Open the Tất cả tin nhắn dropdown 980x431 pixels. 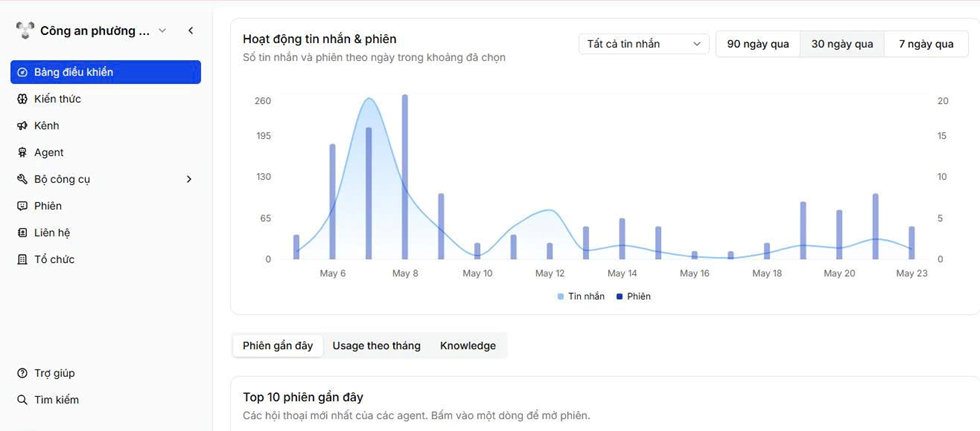click(x=644, y=44)
